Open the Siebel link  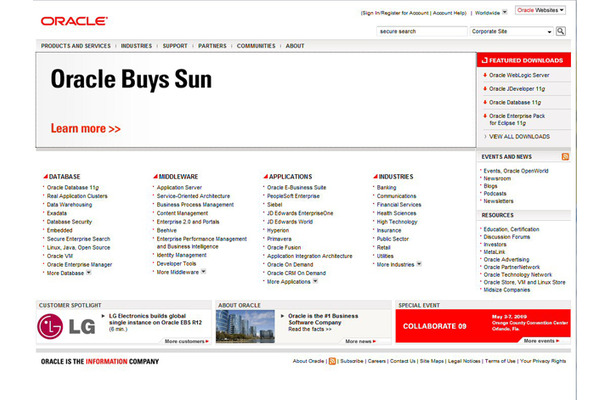pyautogui.click(x=274, y=205)
